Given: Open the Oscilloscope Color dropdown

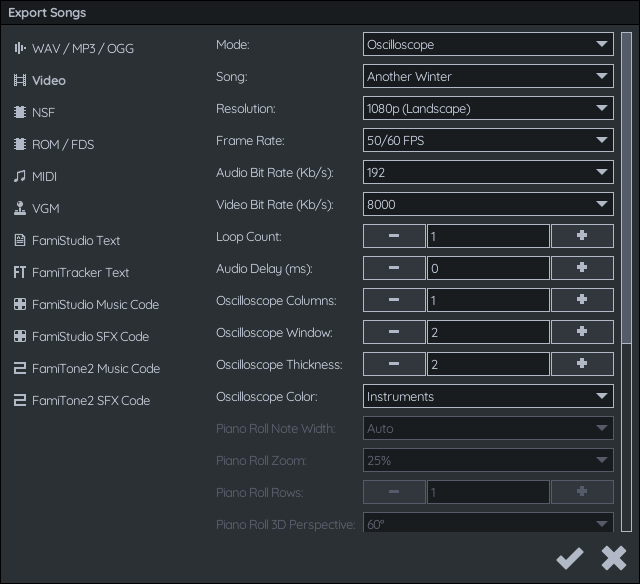Looking at the screenshot, I should pos(488,396).
